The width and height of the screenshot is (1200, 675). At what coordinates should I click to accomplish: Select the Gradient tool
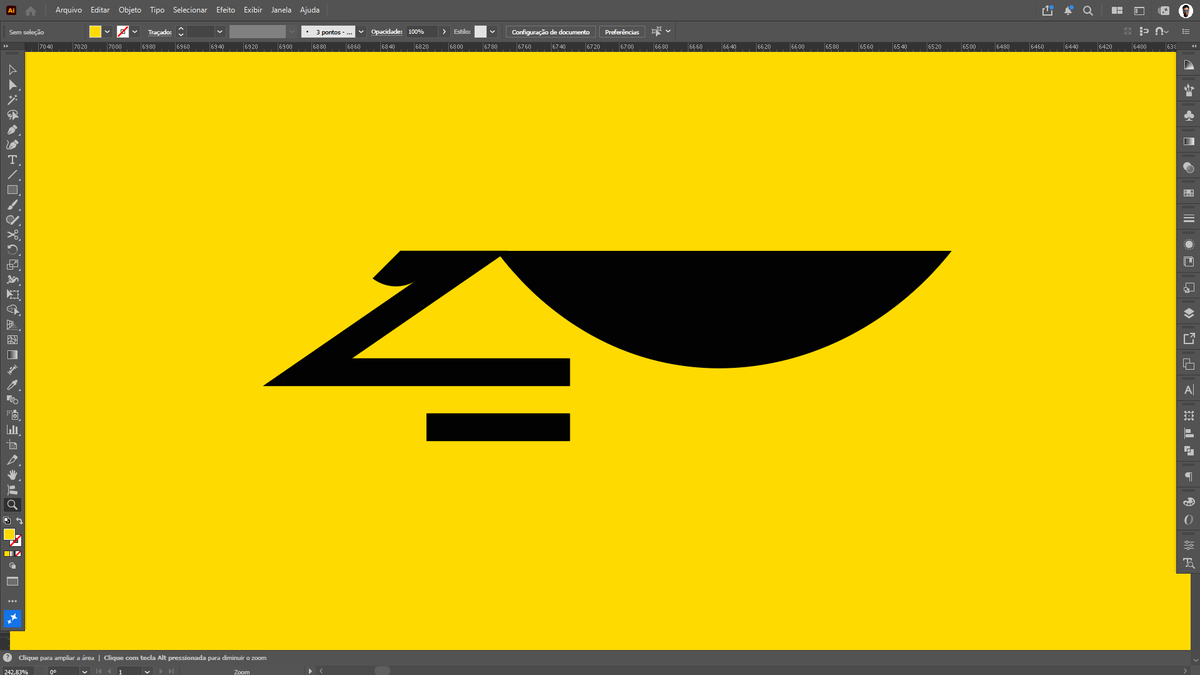[13, 355]
